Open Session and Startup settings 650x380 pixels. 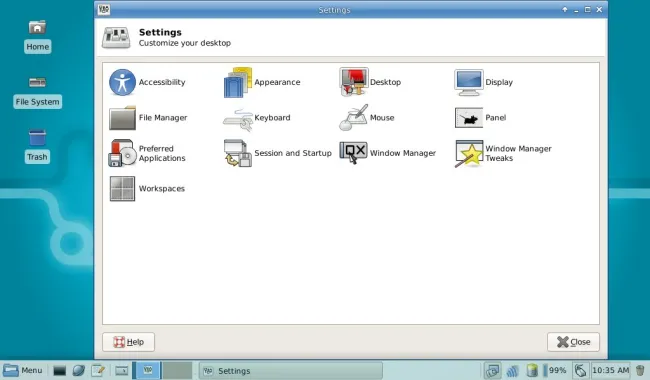(x=277, y=153)
